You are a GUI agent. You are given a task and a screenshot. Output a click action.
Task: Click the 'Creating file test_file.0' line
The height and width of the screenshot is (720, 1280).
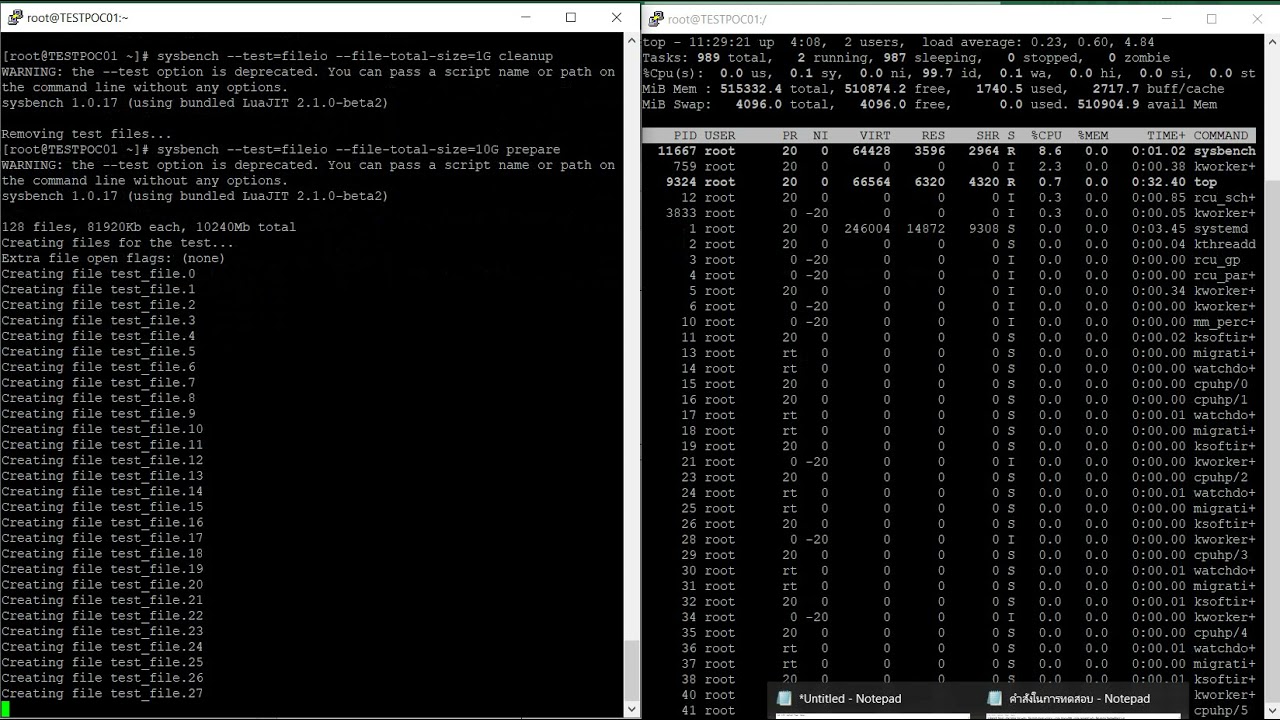tap(98, 274)
